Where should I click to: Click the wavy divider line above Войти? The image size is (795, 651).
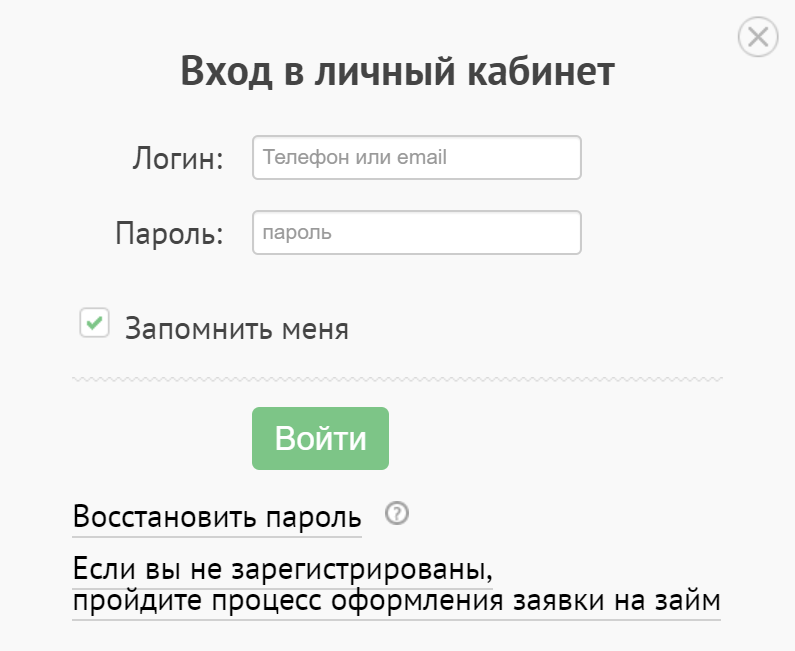(397, 379)
